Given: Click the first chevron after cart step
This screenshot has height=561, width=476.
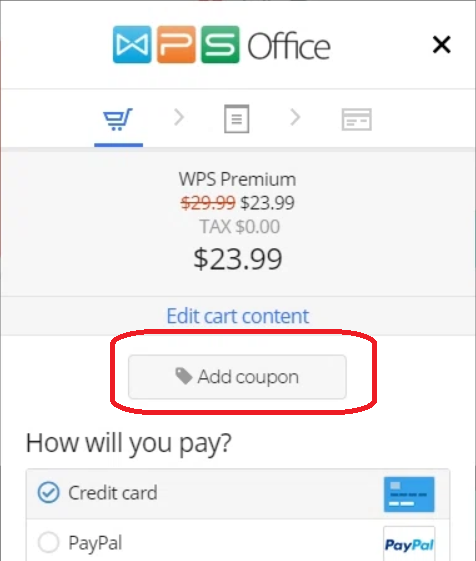Looking at the screenshot, I should point(179,117).
